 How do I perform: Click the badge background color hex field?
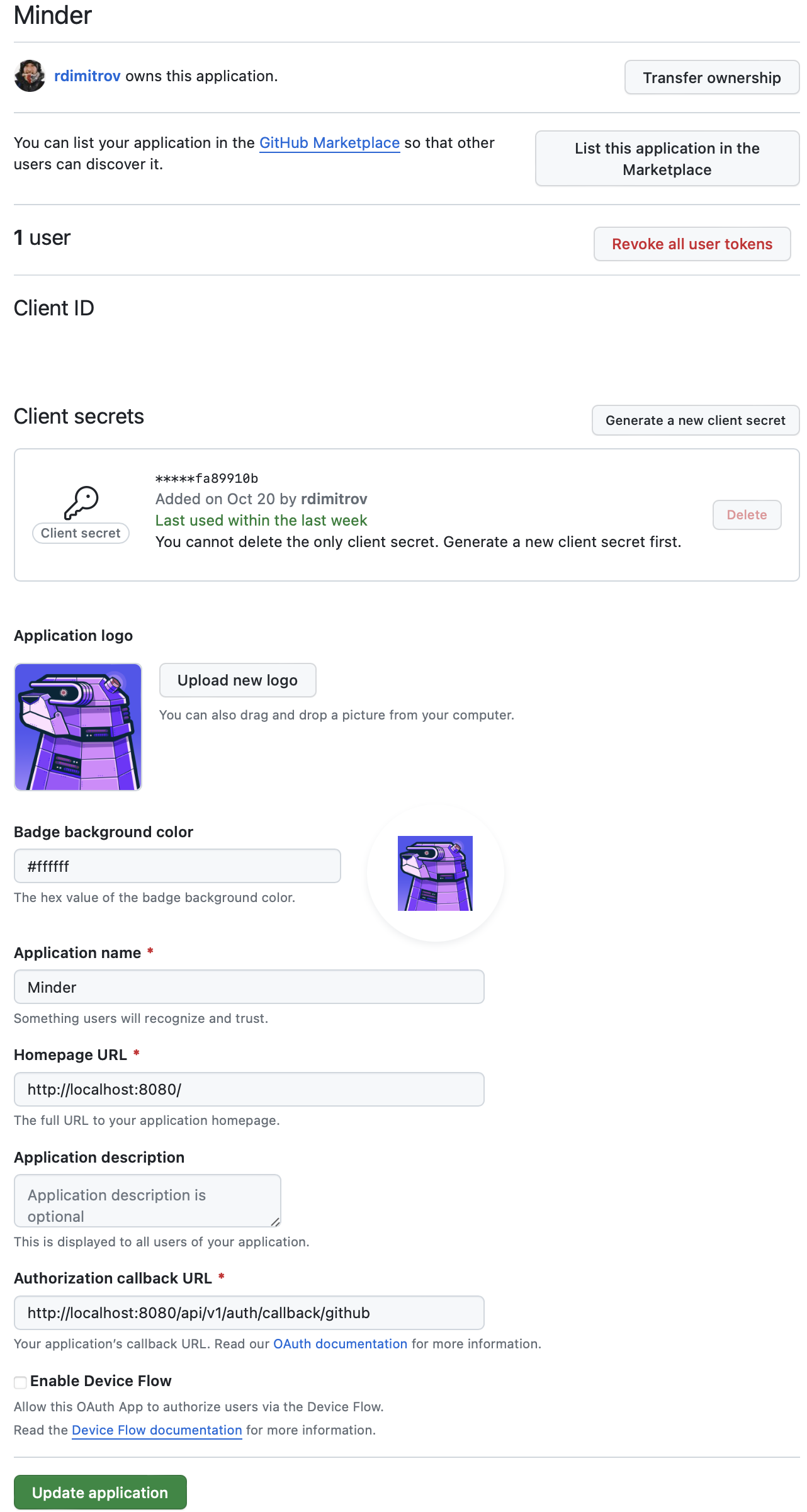tap(177, 866)
